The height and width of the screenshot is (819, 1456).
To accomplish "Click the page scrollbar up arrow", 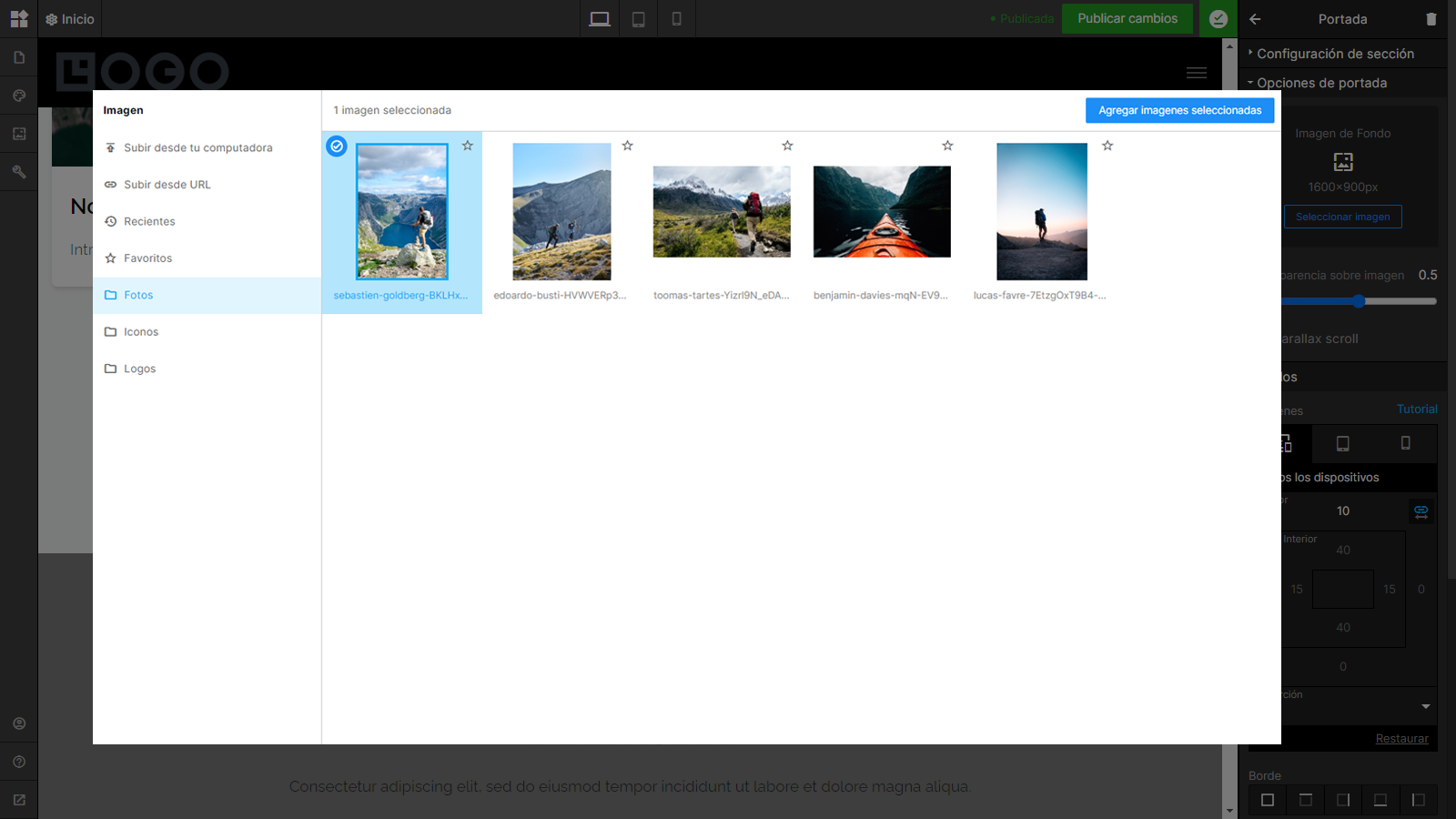I will [1229, 45].
